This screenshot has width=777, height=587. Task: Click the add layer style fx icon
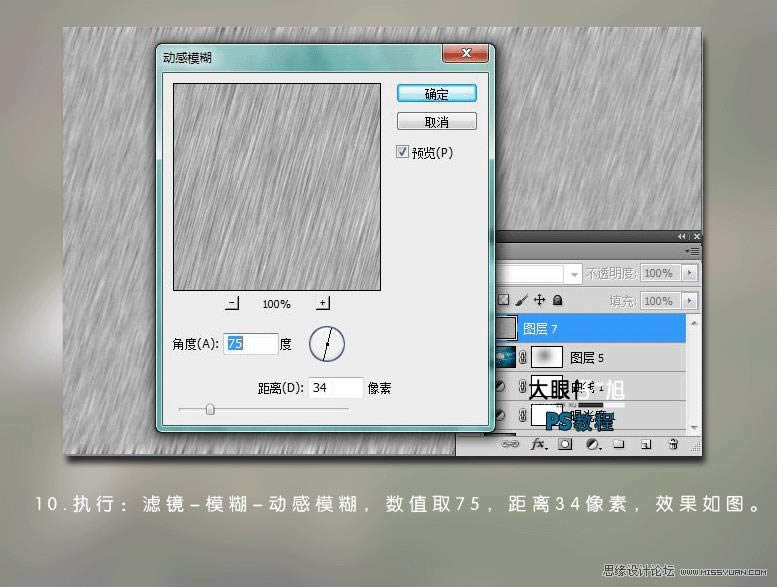[x=538, y=443]
